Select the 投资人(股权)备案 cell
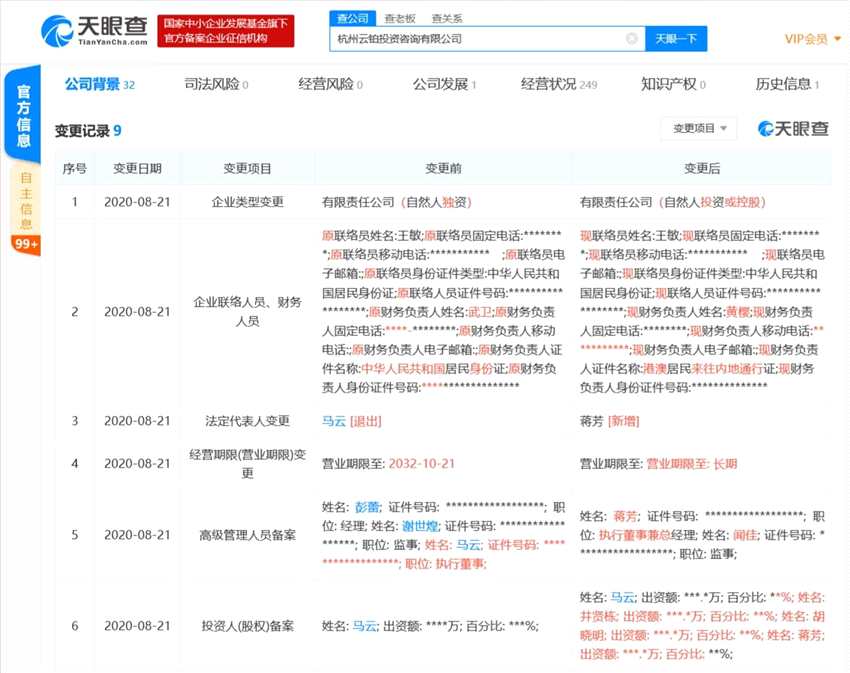Image resolution: width=850 pixels, height=673 pixels. pyautogui.click(x=247, y=626)
